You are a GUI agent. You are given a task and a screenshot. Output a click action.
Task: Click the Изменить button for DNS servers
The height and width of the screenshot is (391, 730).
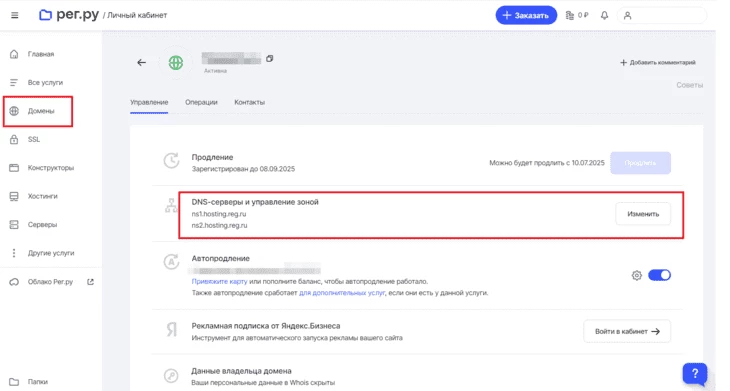643,214
